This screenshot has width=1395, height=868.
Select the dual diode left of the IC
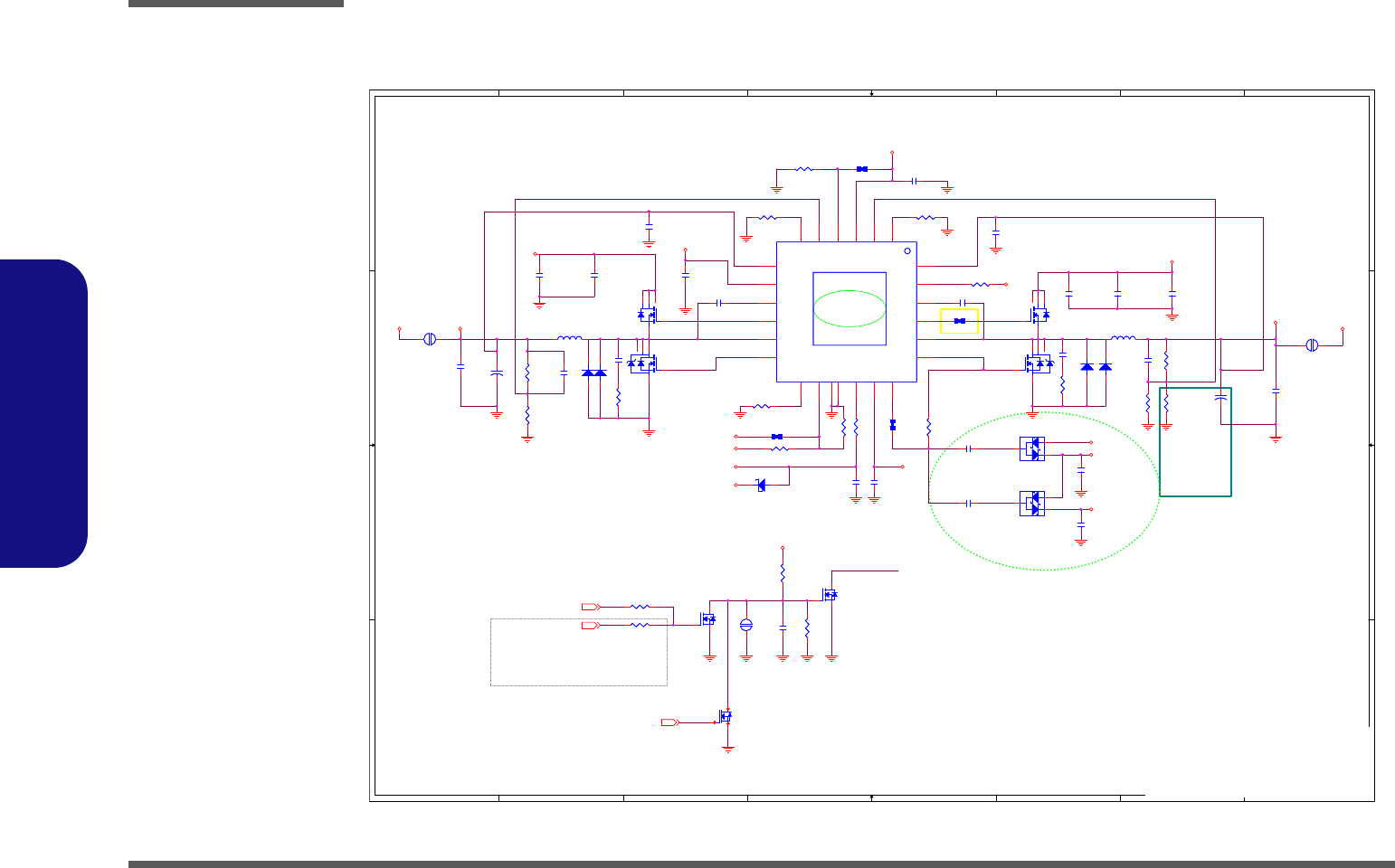coord(594,373)
